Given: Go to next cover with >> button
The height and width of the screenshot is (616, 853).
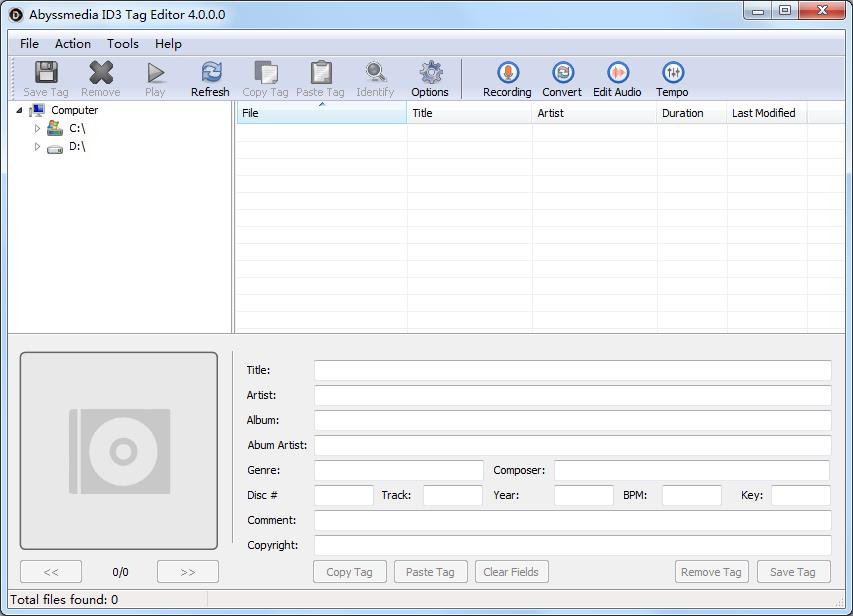Looking at the screenshot, I should point(187,572).
